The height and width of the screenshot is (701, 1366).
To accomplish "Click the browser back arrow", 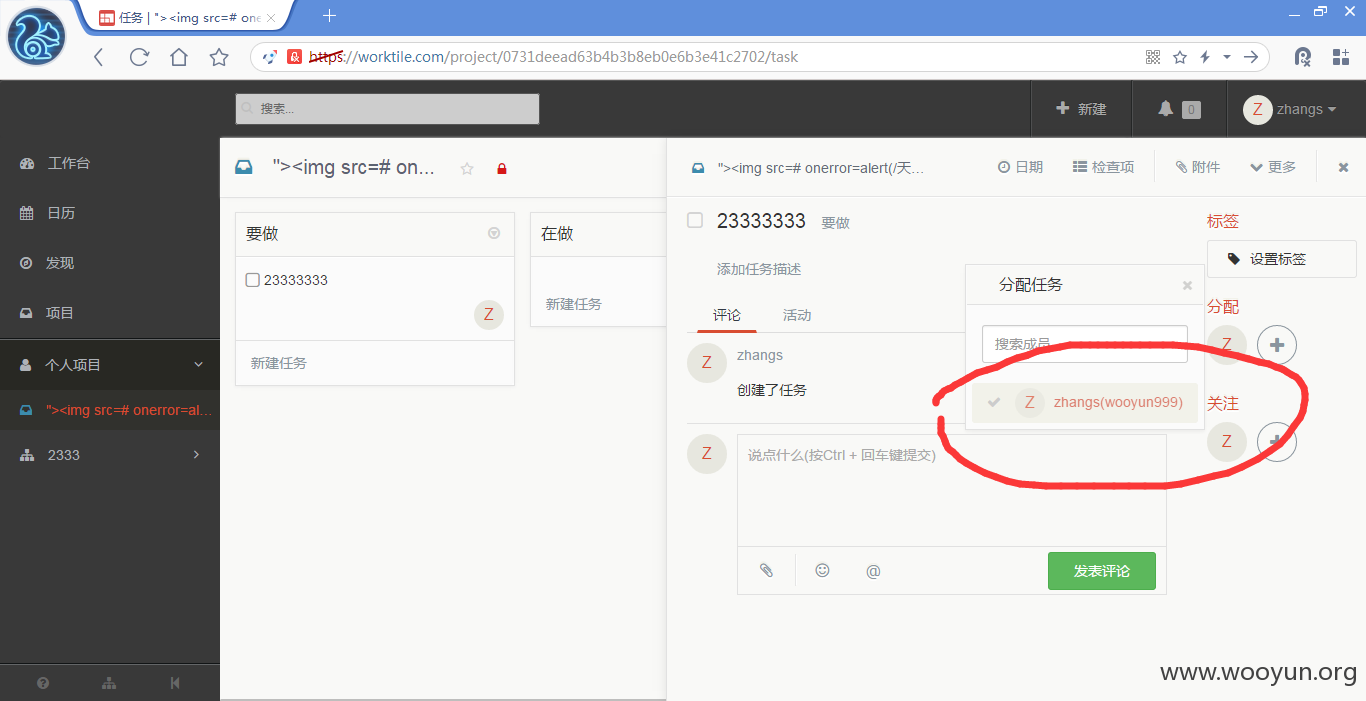I will pyautogui.click(x=98, y=57).
